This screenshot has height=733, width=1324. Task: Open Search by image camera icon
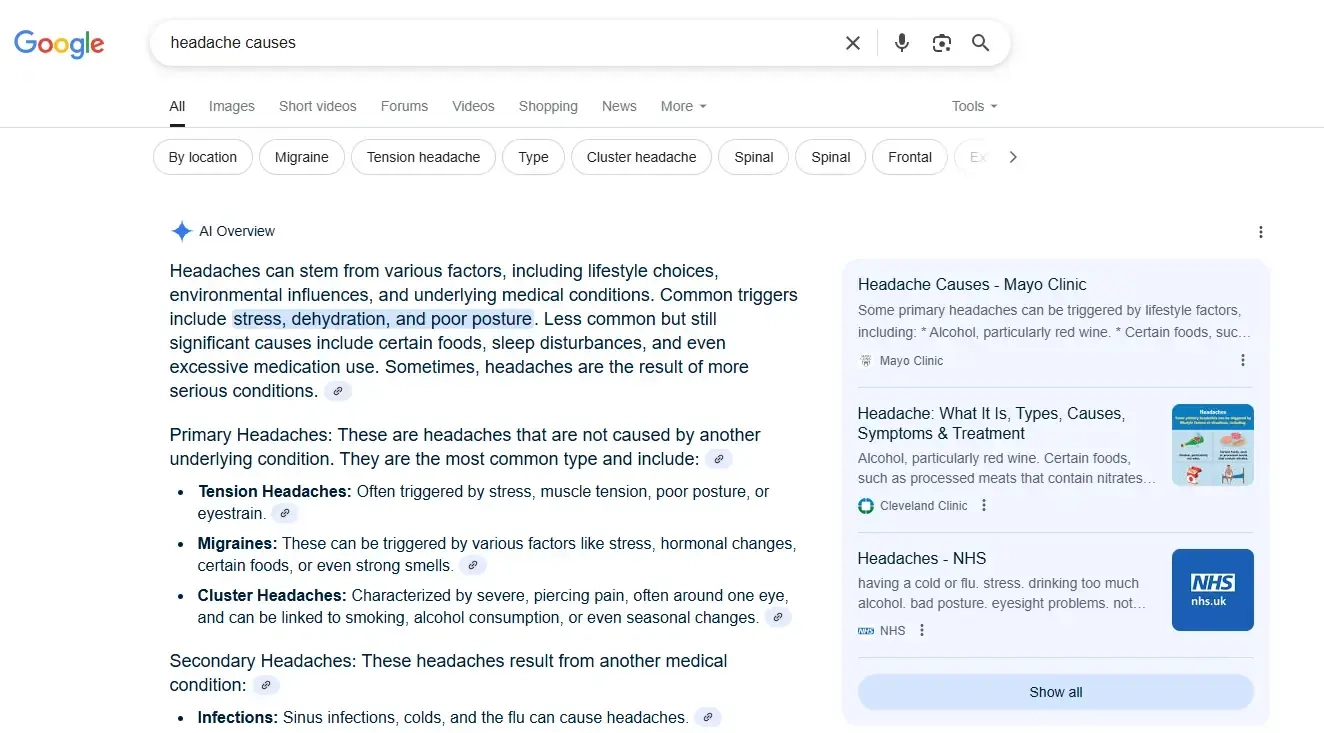pyautogui.click(x=941, y=43)
